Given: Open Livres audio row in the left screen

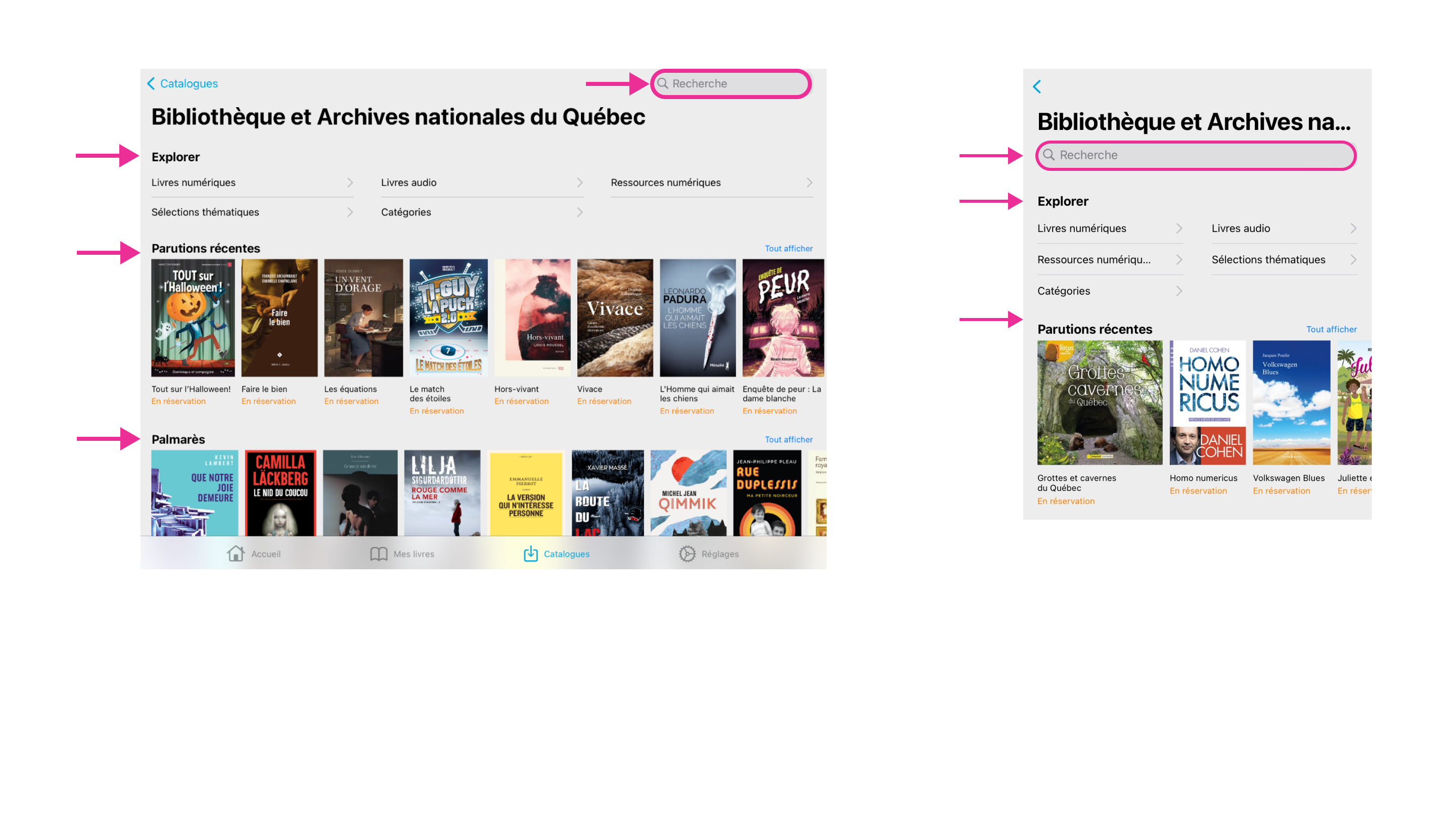Looking at the screenshot, I should 482,183.
